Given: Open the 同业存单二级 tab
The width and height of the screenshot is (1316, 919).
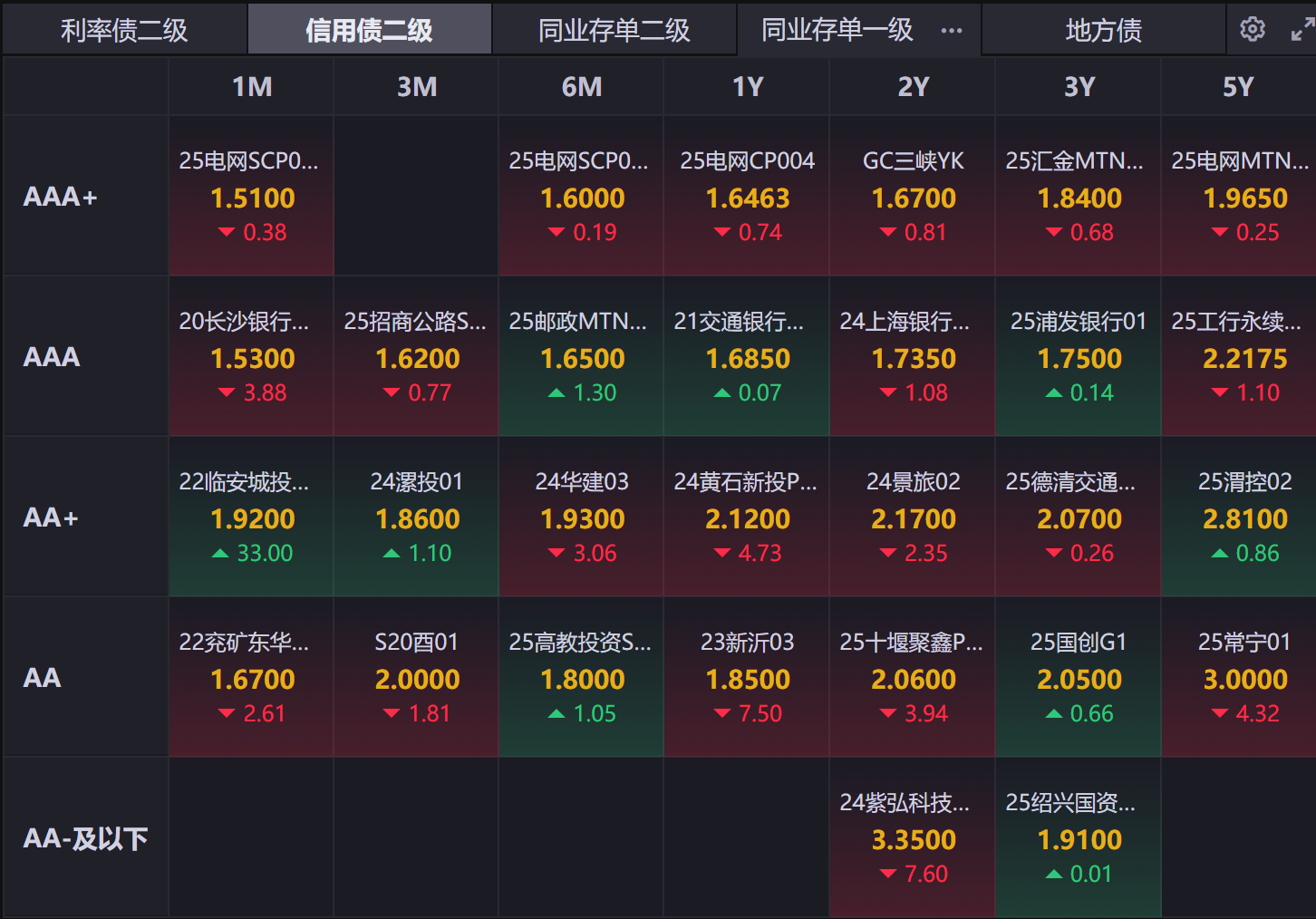Looking at the screenshot, I should pos(614,31).
